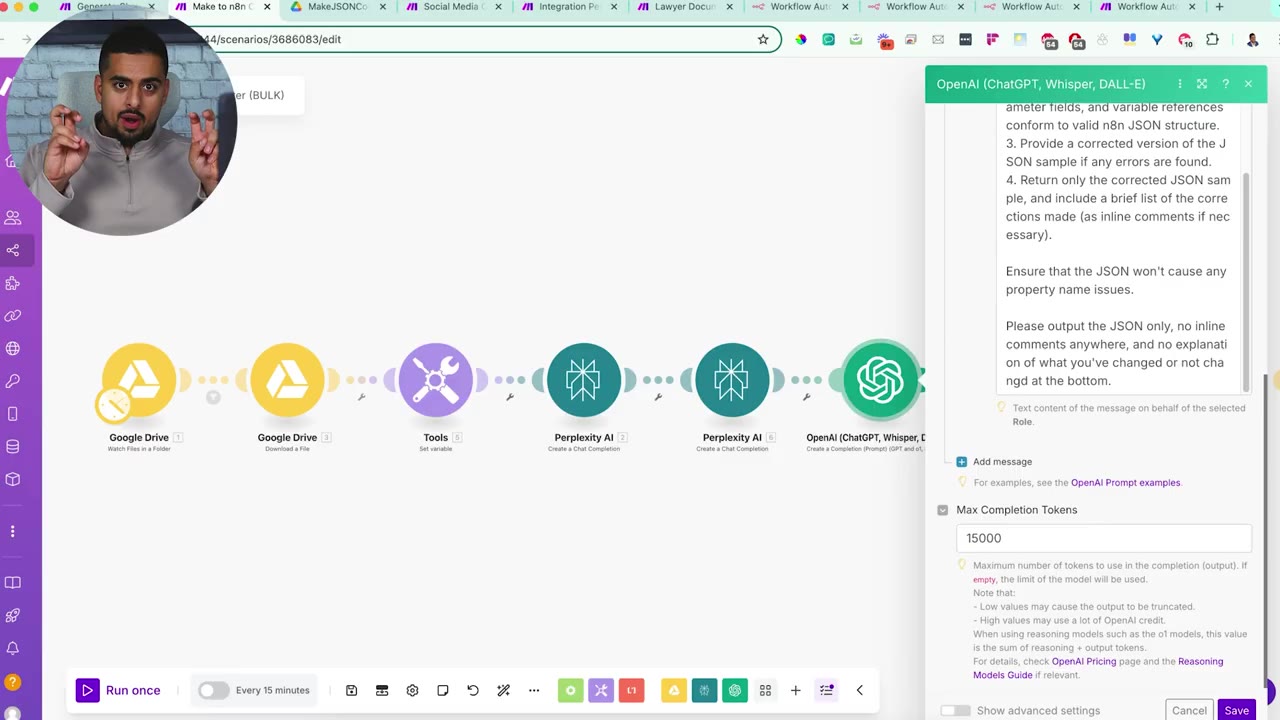Open the Google Drive Download a File module
This screenshot has width=1280, height=720.
pyautogui.click(x=287, y=380)
